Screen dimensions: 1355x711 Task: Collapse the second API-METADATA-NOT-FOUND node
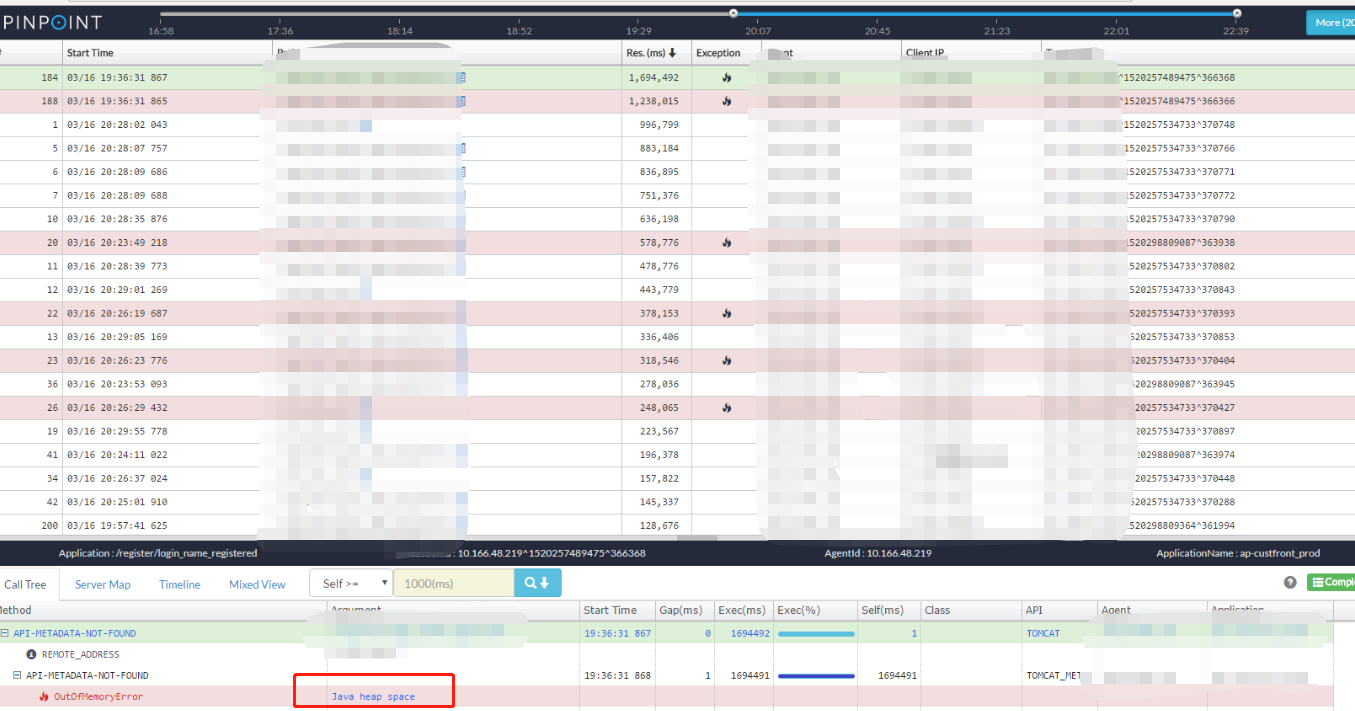[x=17, y=675]
